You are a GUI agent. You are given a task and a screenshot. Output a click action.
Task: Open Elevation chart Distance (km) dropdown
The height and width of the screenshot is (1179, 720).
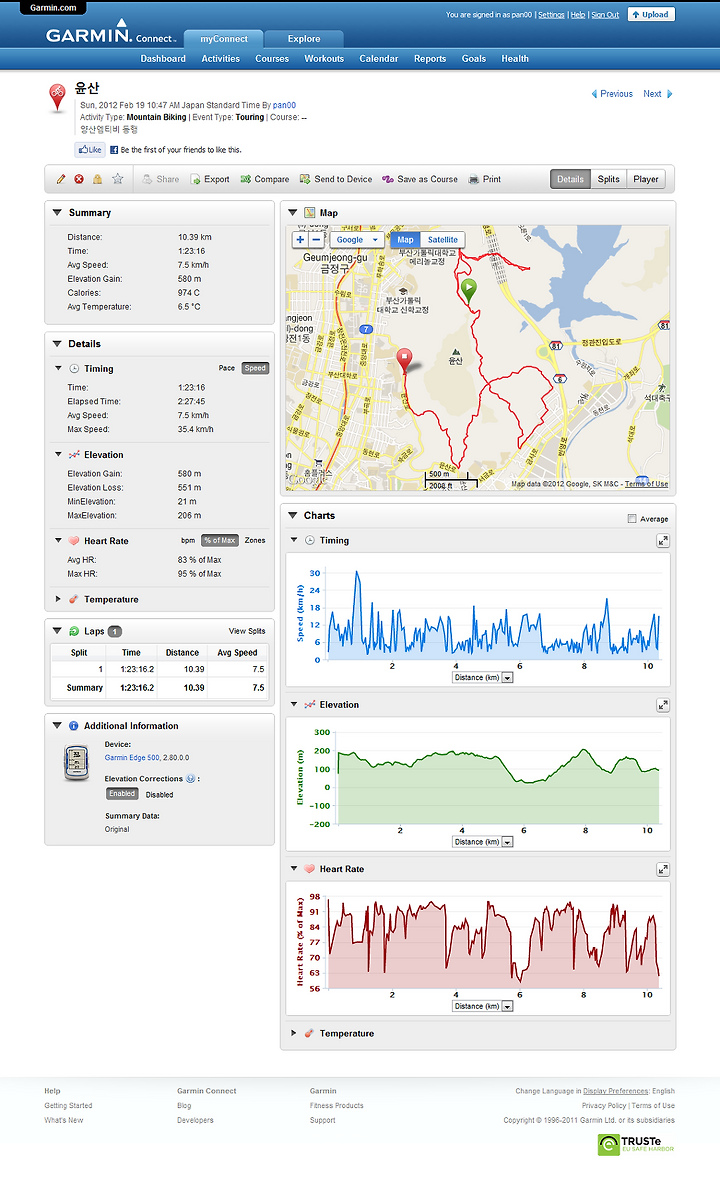483,842
